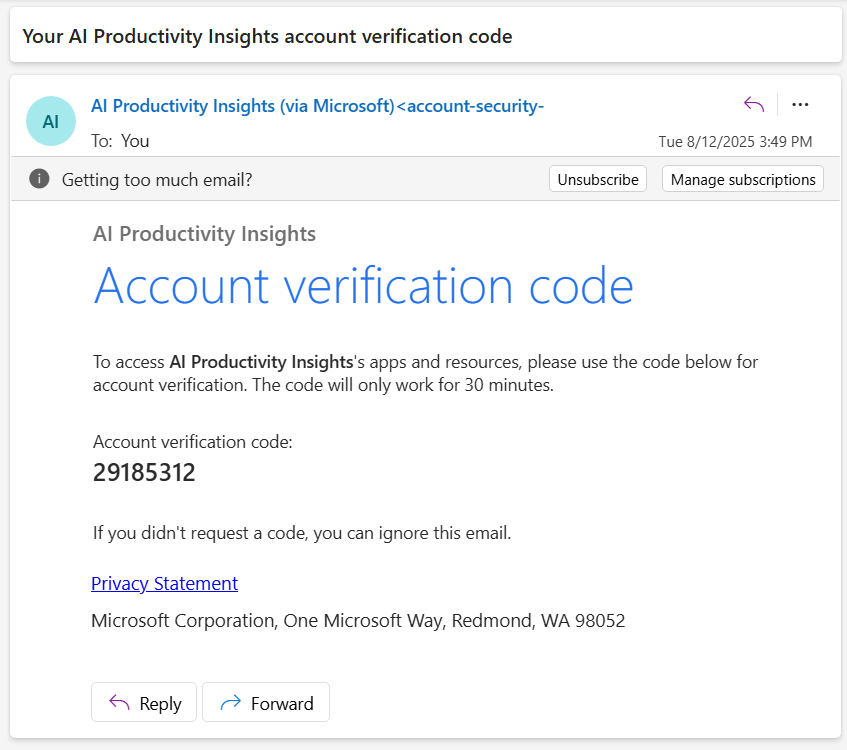
Task: Click the Microsoft Corporation address line
Action: [x=358, y=620]
